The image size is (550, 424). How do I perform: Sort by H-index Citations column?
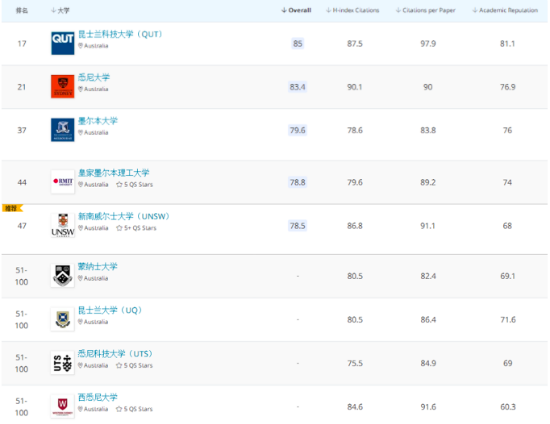click(x=353, y=10)
